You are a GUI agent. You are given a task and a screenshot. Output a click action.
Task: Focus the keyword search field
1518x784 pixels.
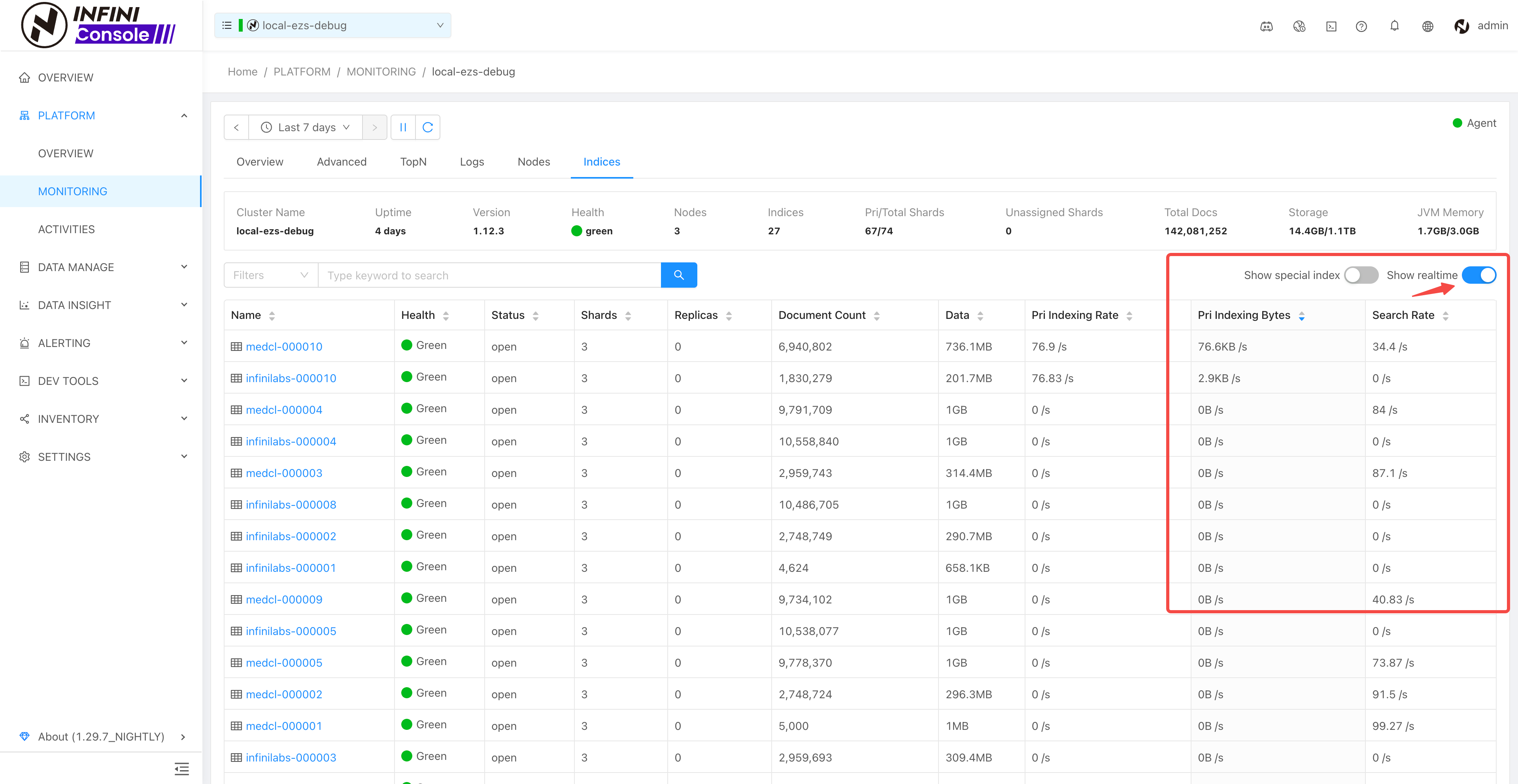[490, 275]
